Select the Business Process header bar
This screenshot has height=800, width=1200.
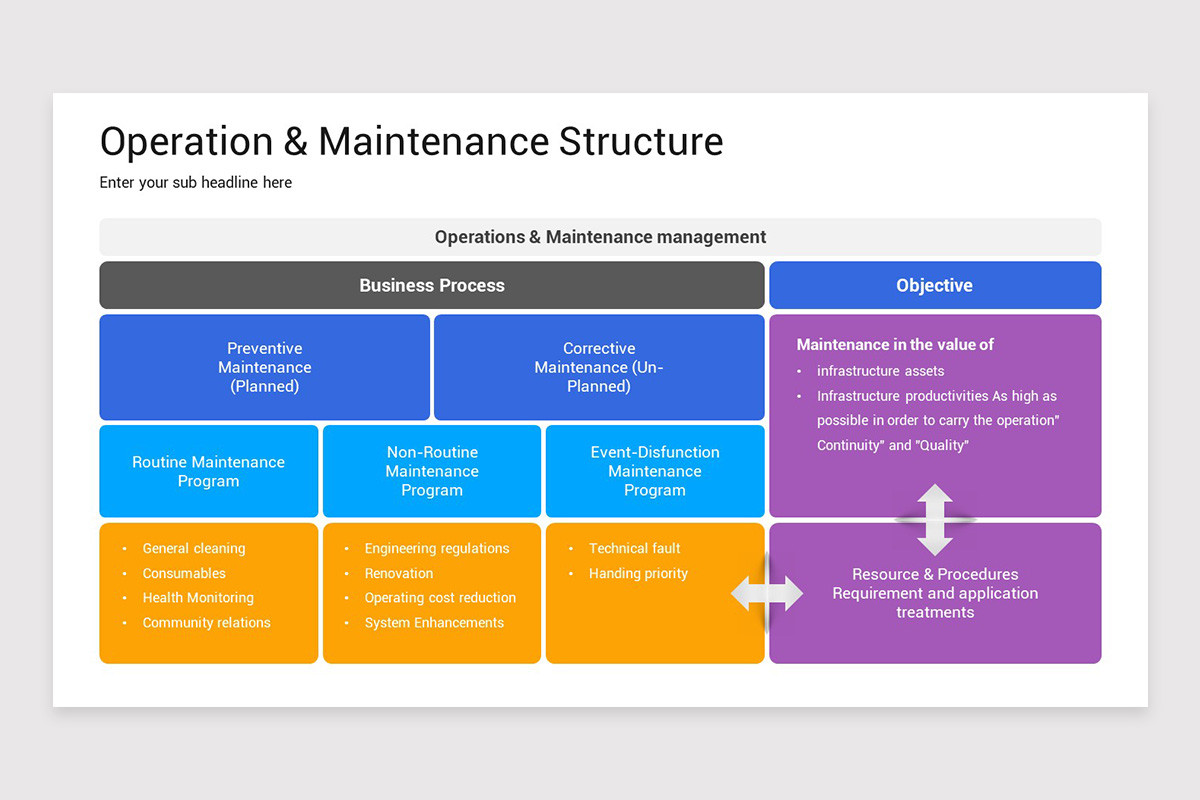pyautogui.click(x=431, y=285)
